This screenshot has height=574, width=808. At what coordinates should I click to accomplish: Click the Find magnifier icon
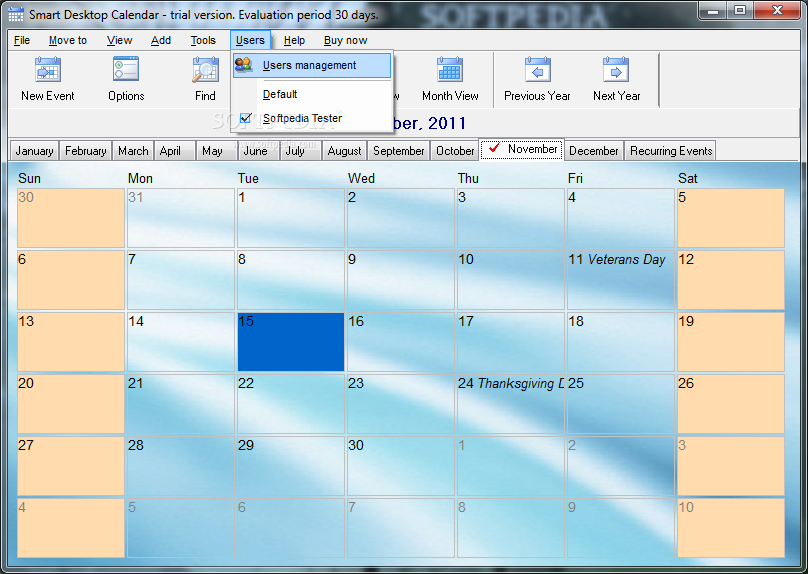205,70
